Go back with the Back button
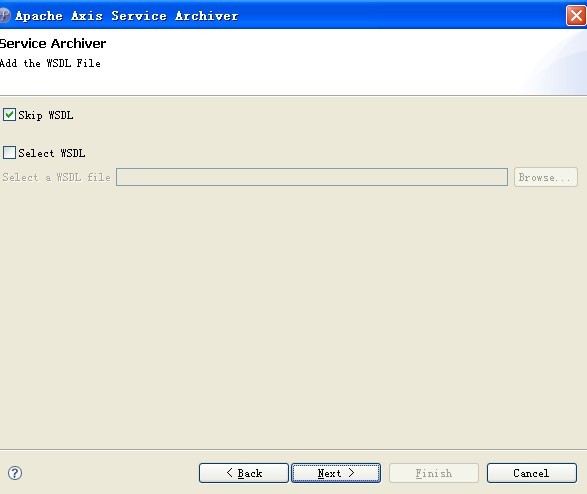This screenshot has width=587, height=494. [244, 473]
